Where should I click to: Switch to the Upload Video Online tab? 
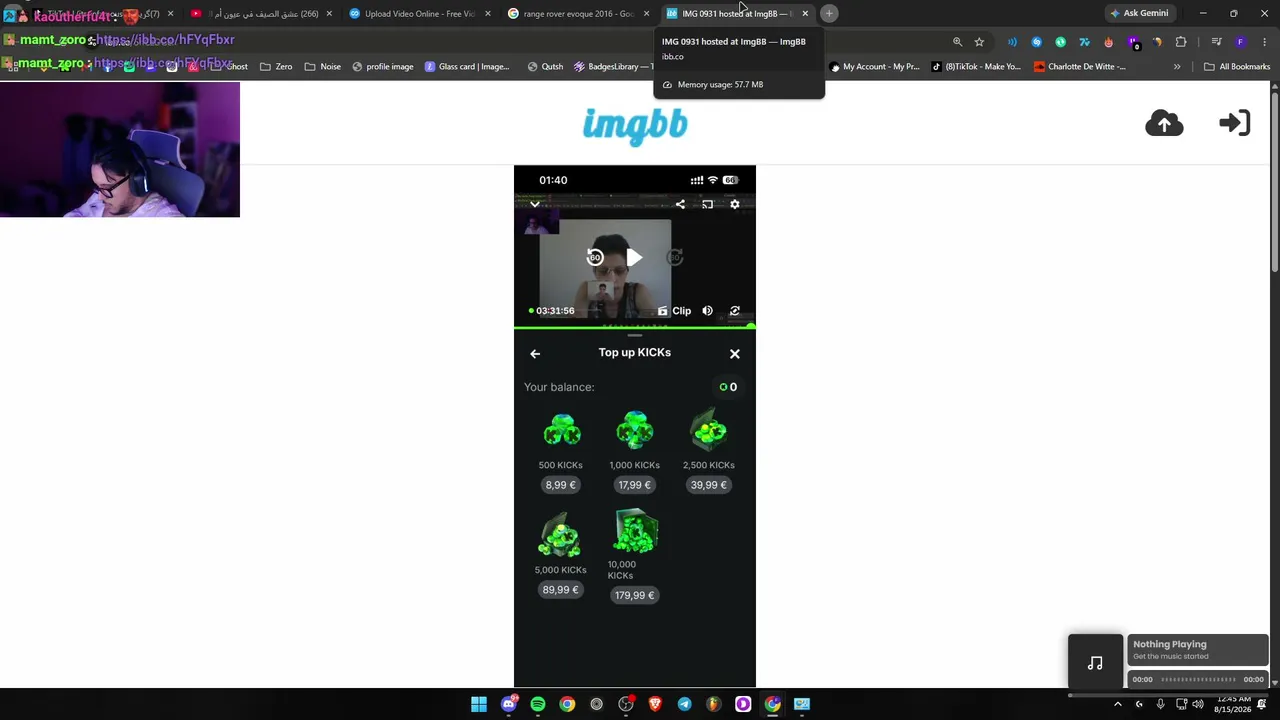(x=420, y=14)
